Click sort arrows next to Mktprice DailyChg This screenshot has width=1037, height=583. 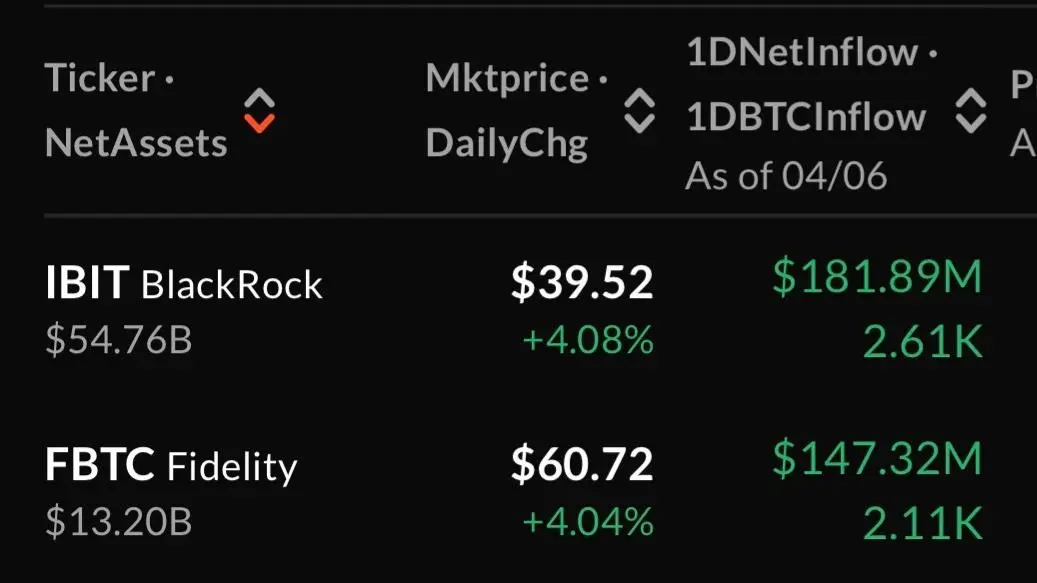click(640, 110)
